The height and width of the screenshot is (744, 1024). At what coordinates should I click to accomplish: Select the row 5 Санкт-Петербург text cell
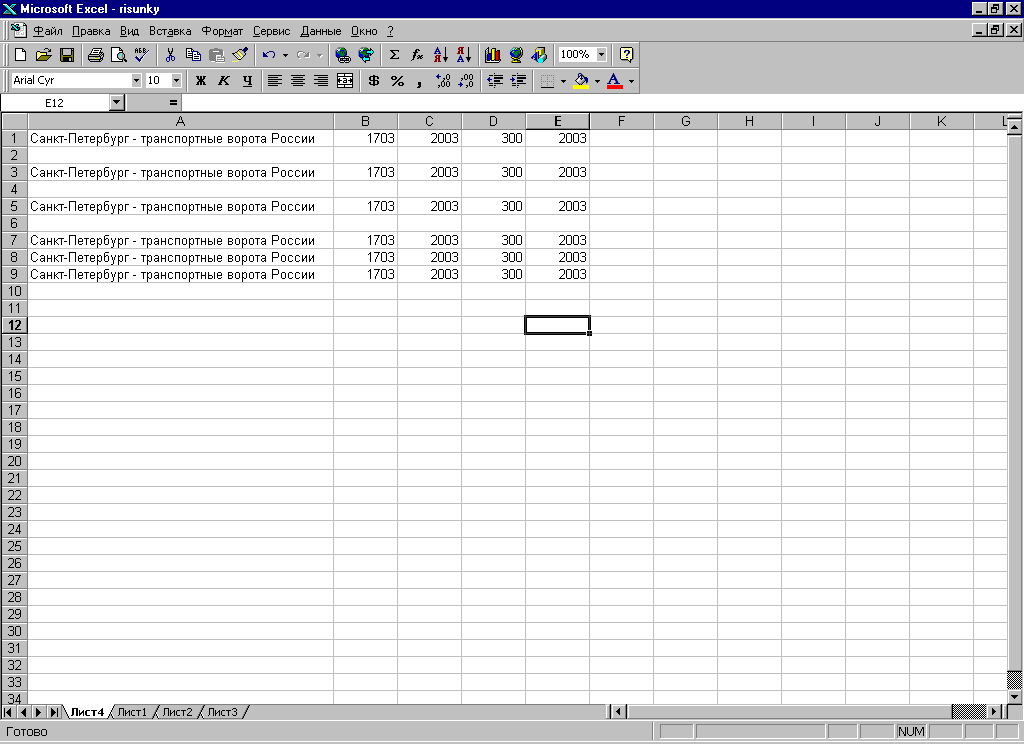[x=181, y=206]
